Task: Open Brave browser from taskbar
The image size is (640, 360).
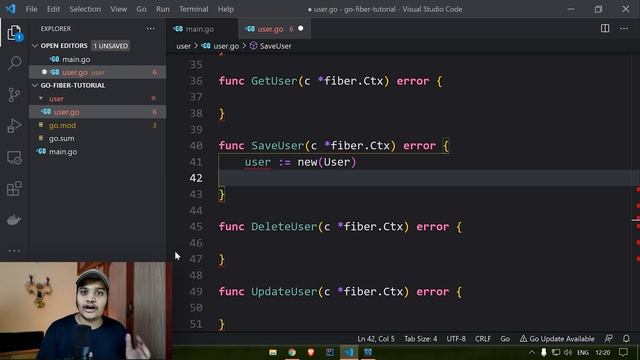Action: pos(311,352)
